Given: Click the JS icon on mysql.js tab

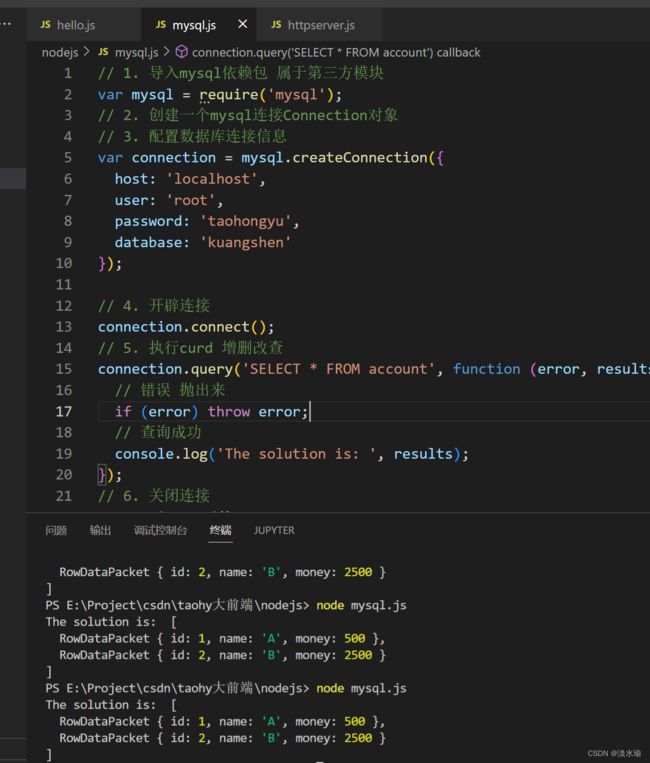Looking at the screenshot, I should [161, 24].
